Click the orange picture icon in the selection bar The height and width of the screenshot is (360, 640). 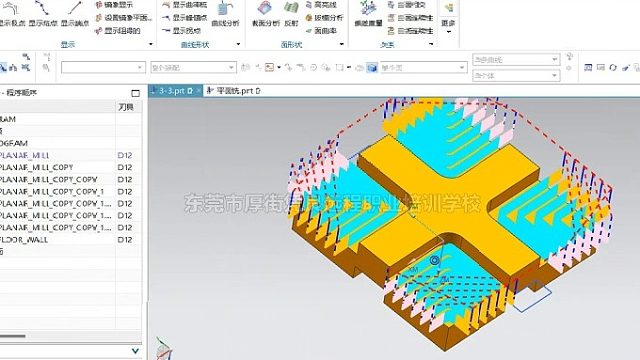point(269,67)
